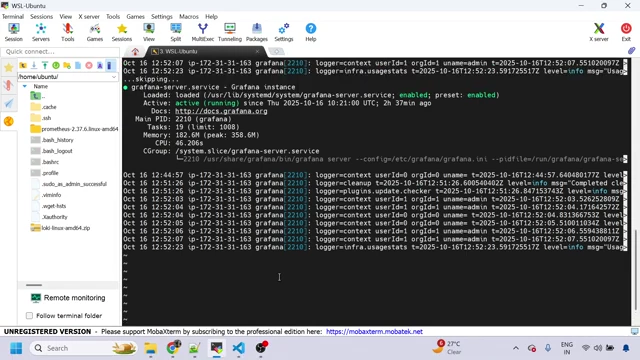640x360 pixels.
Task: Enable Follow terminal folder checkbox
Action: (x=29, y=316)
